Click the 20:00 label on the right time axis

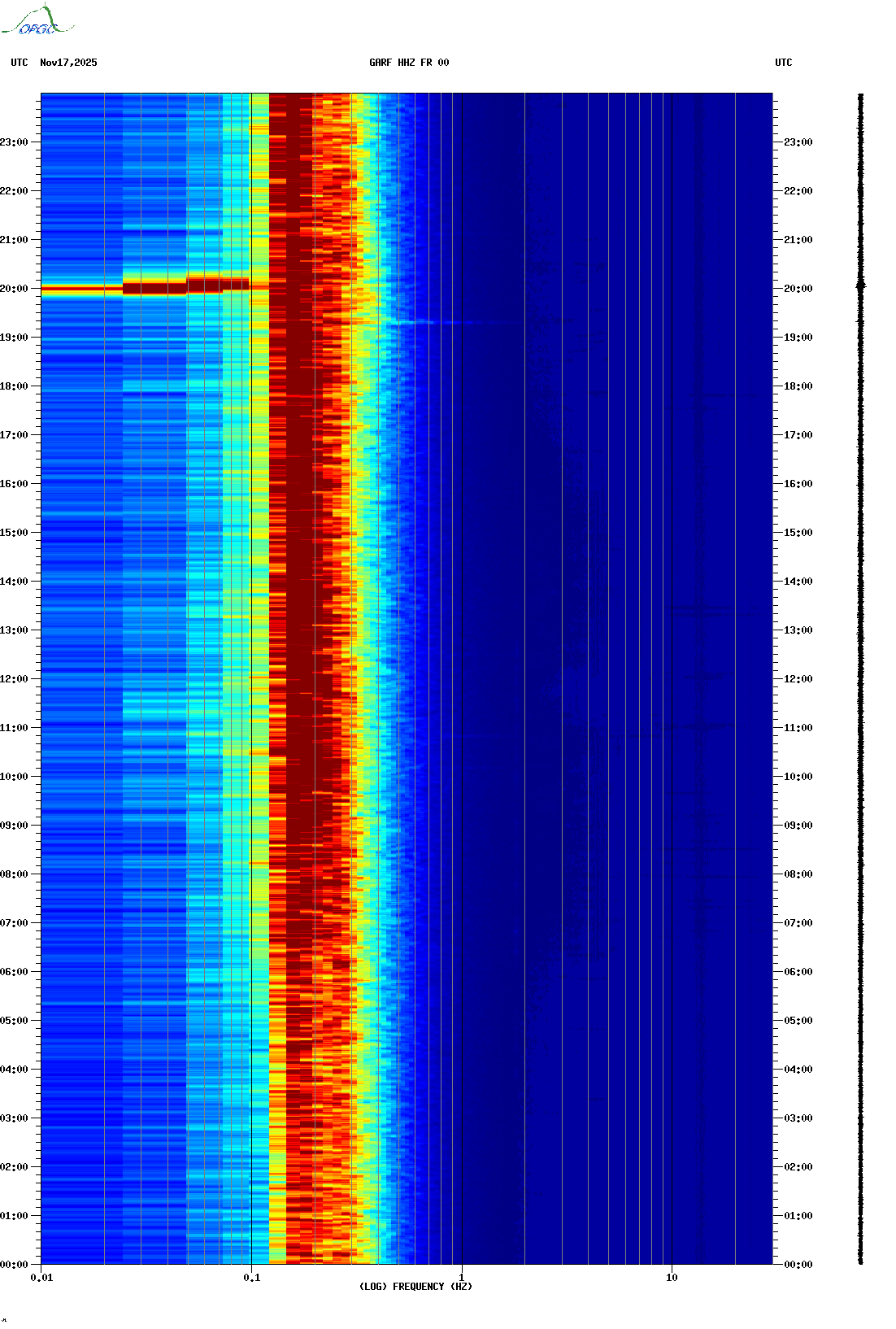pyautogui.click(x=798, y=289)
